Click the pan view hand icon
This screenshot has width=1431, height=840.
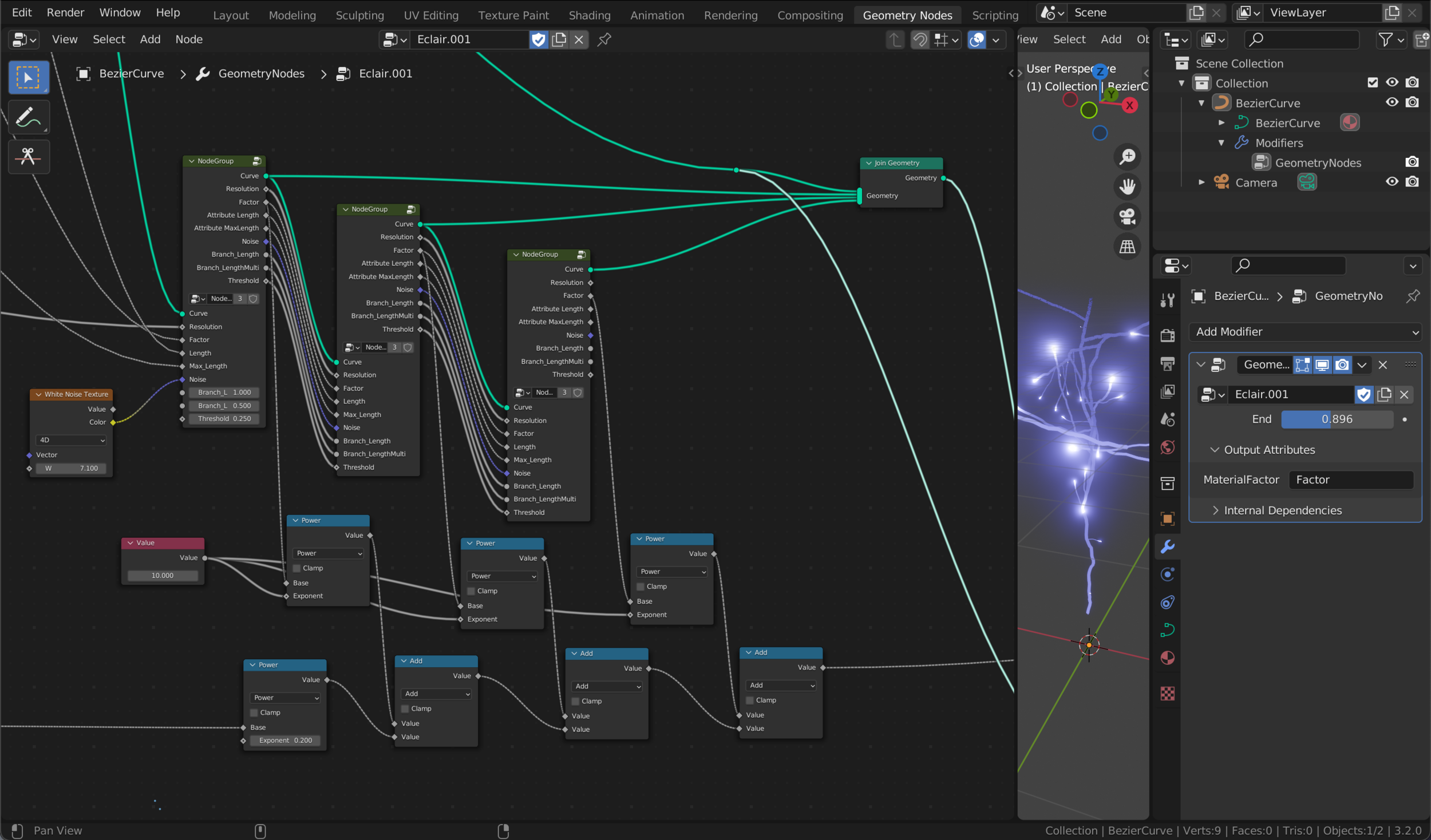pyautogui.click(x=1127, y=187)
